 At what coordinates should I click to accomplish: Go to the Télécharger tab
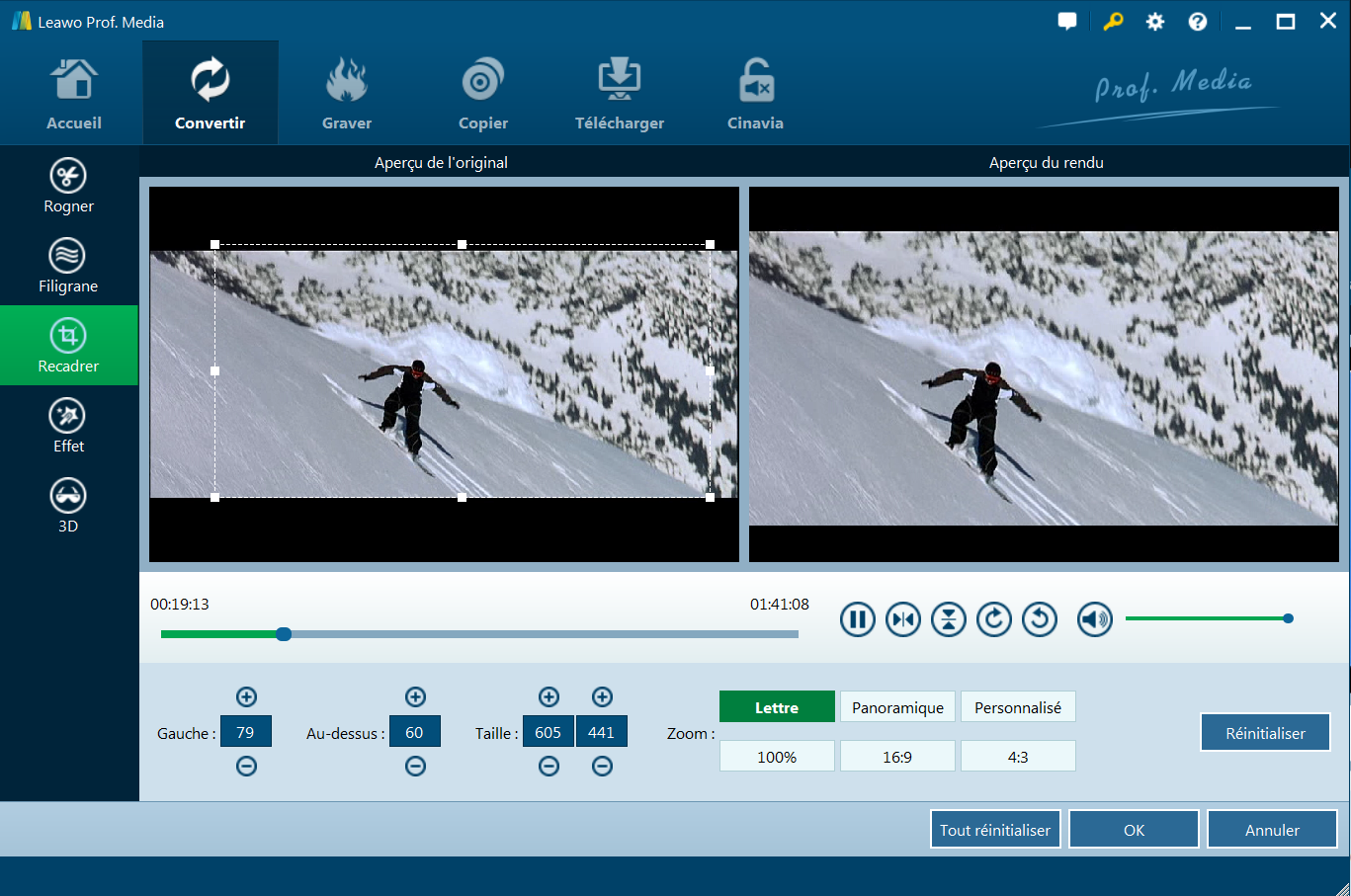[619, 94]
